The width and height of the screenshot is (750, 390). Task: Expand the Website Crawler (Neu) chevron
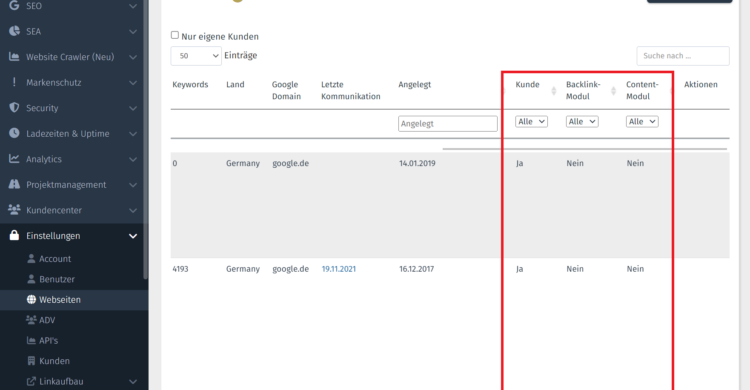[133, 57]
